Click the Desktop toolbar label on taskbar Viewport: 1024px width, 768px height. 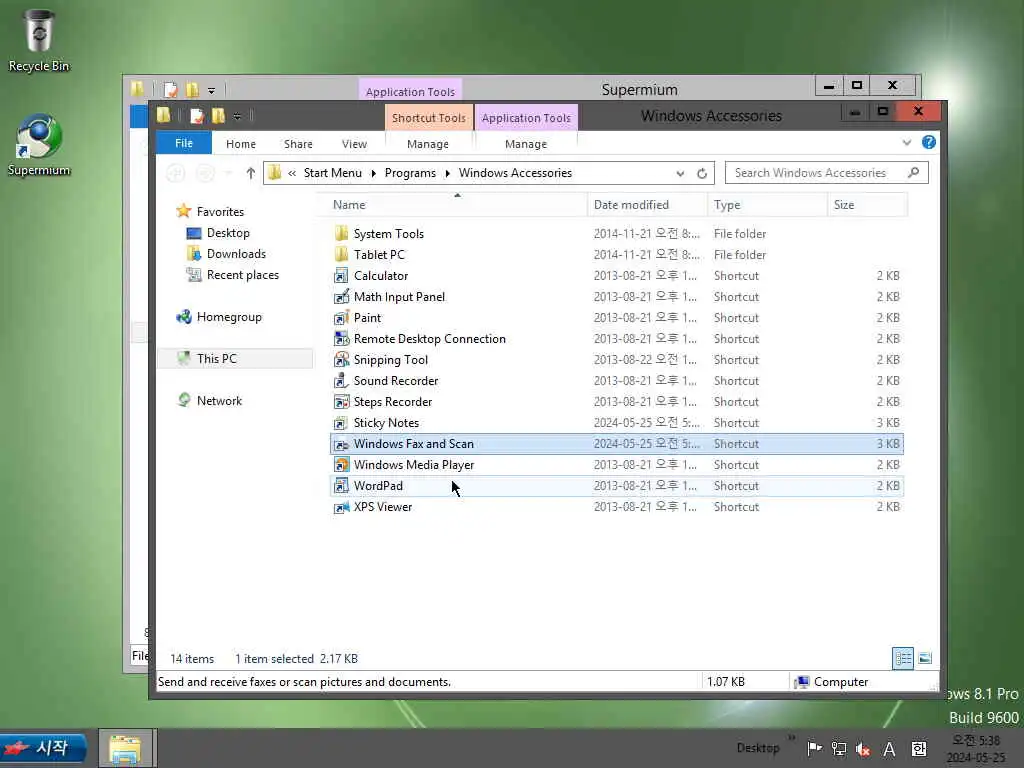coord(758,748)
